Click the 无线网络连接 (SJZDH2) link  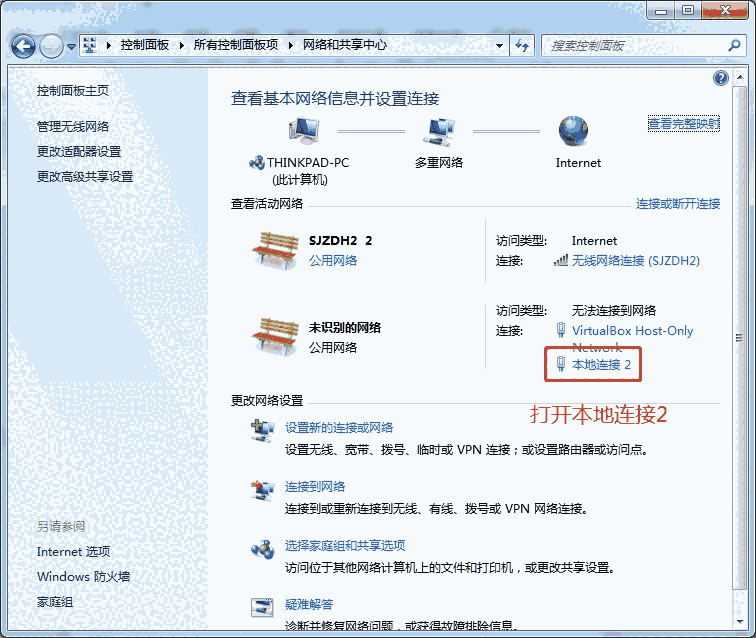point(635,260)
